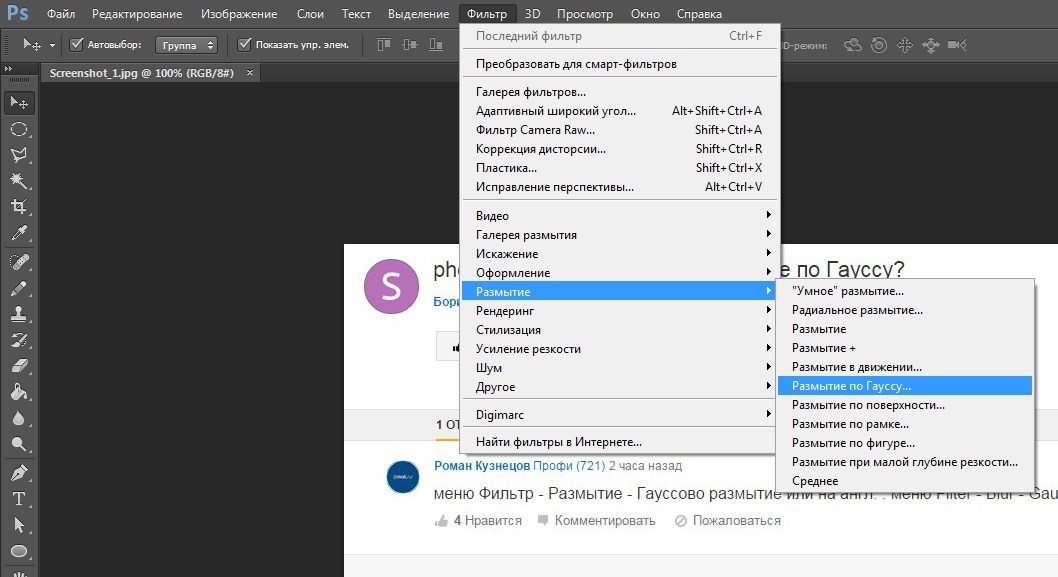Click Роман Кузнецов's round avatar
The image size is (1058, 577).
[403, 477]
